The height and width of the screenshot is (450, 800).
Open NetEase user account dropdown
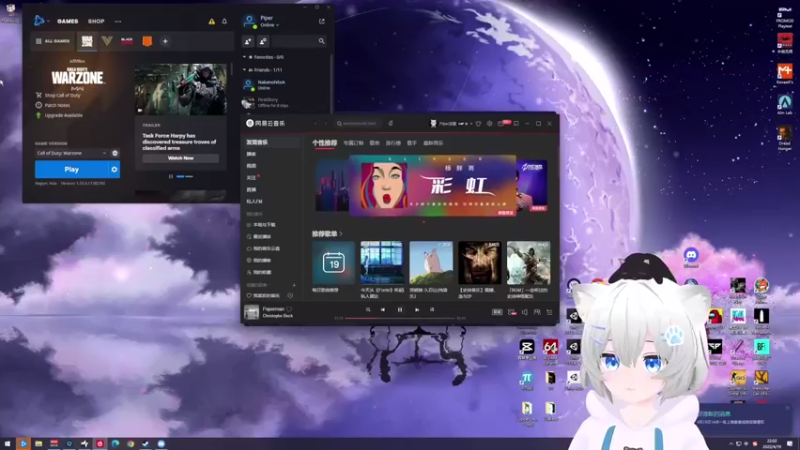tap(453, 123)
